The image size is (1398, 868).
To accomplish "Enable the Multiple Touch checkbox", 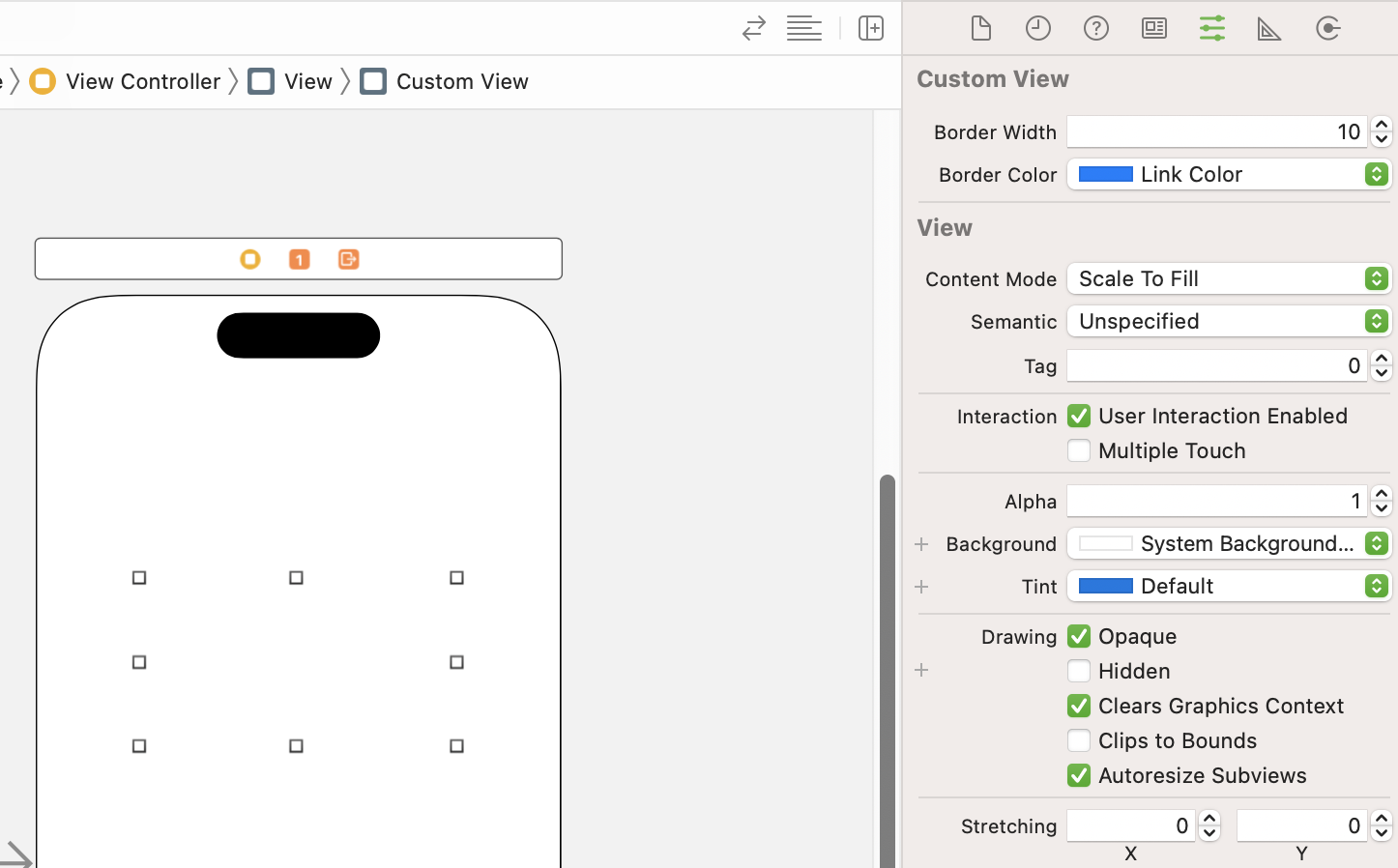I will point(1079,450).
